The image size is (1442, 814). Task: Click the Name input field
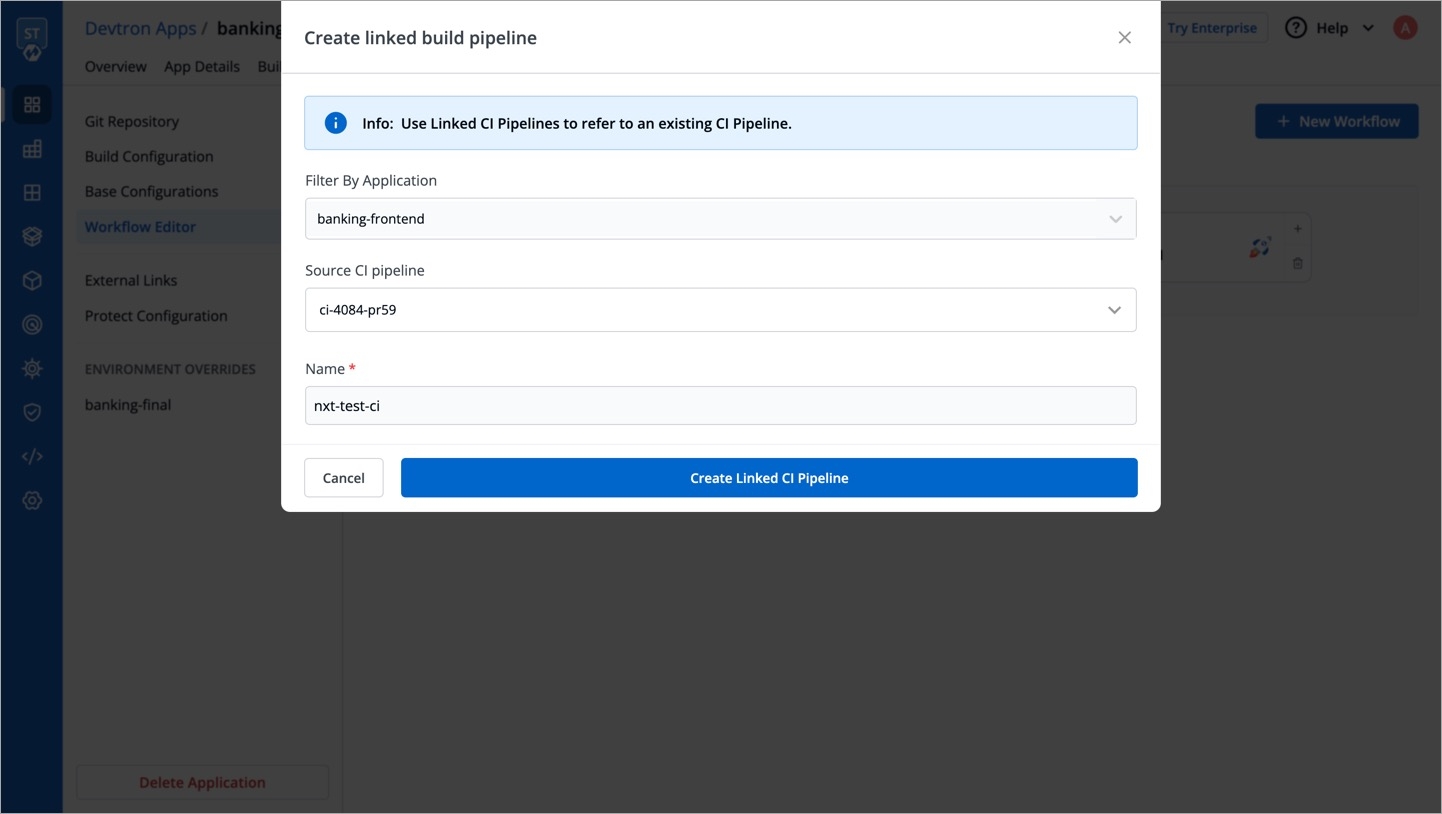[x=720, y=406]
